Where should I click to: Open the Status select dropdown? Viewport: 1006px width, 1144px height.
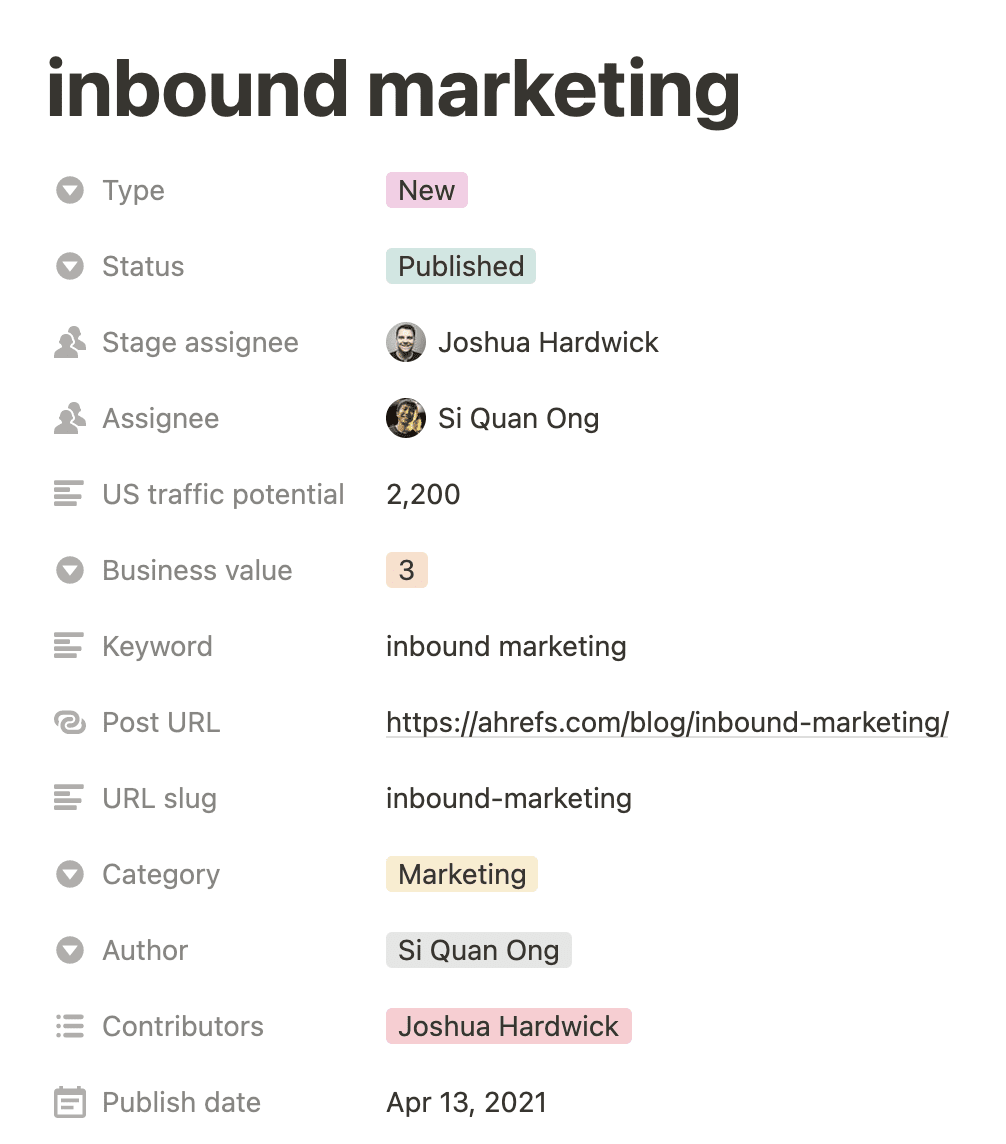tap(68, 266)
